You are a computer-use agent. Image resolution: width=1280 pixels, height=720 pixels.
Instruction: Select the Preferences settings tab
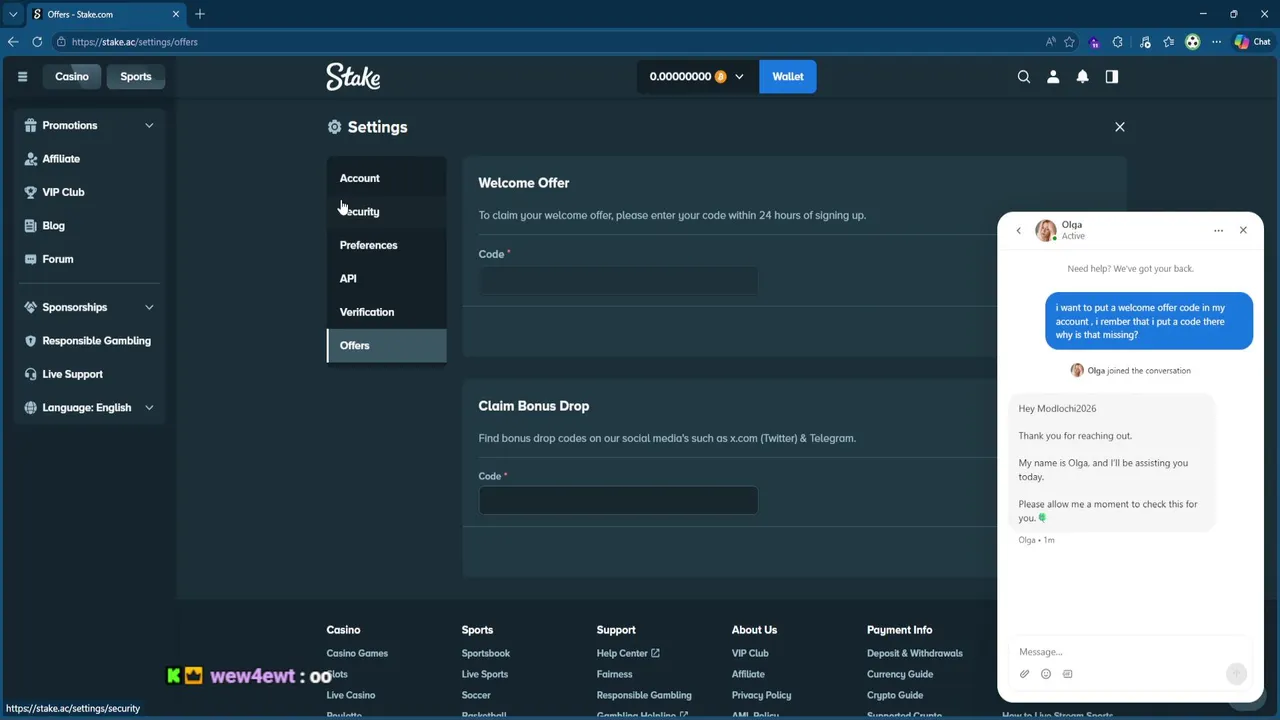pyautogui.click(x=386, y=245)
